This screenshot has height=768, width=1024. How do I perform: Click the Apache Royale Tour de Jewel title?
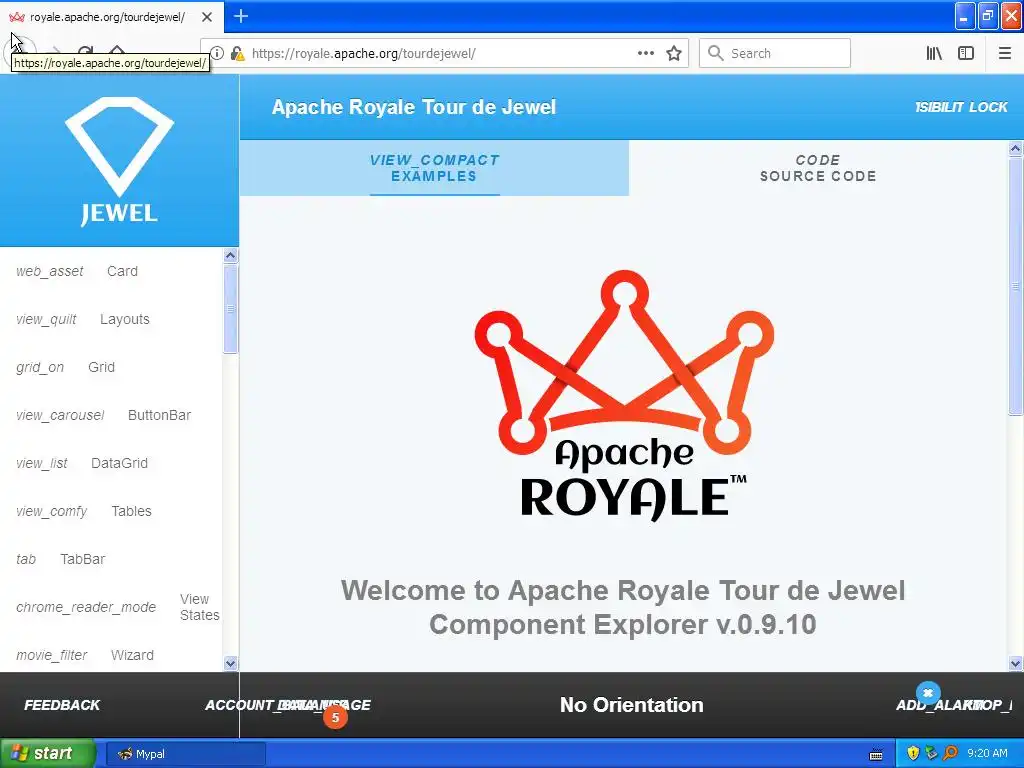[414, 107]
